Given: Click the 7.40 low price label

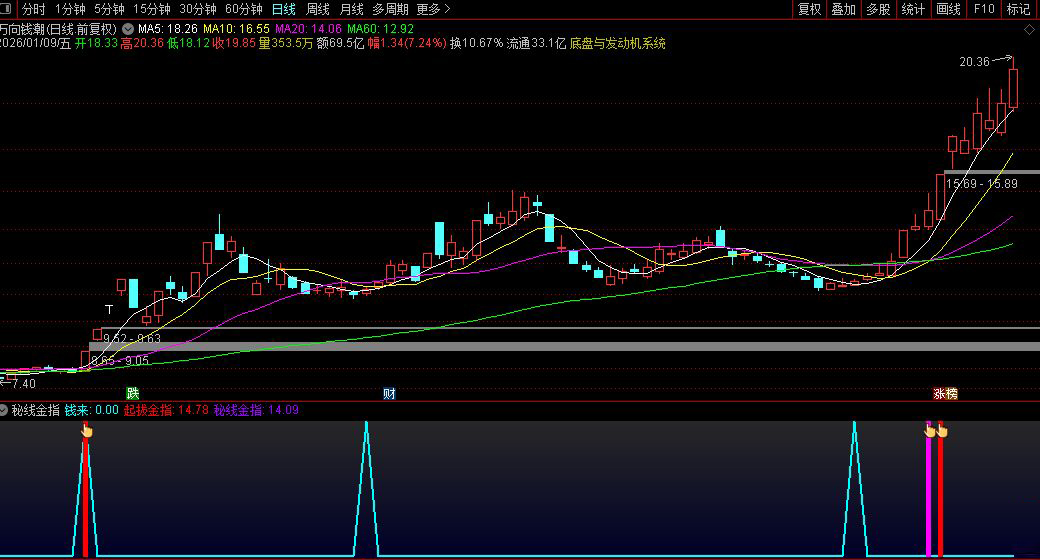Looking at the screenshot, I should [x=23, y=384].
